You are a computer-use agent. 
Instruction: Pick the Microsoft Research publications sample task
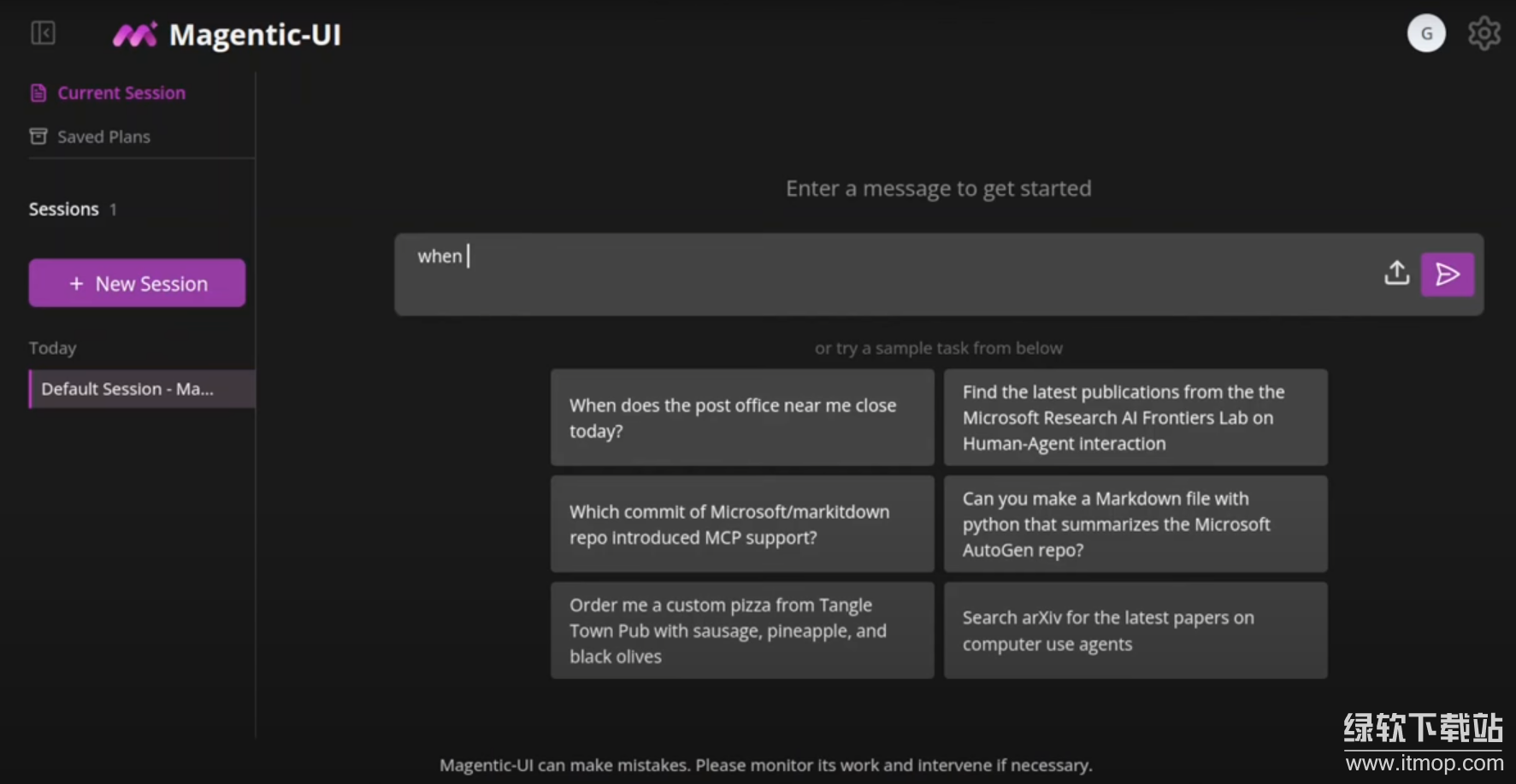[x=1135, y=418]
